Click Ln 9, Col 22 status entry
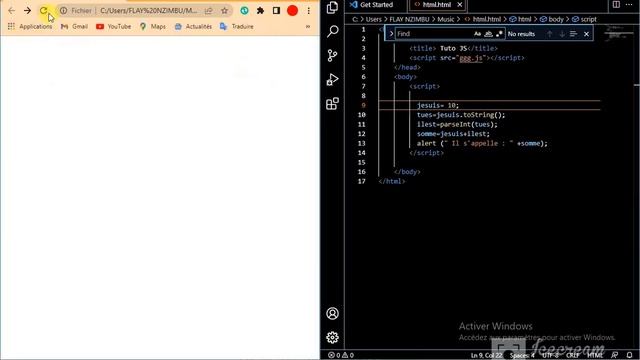This screenshot has height=360, width=640. tap(487, 355)
